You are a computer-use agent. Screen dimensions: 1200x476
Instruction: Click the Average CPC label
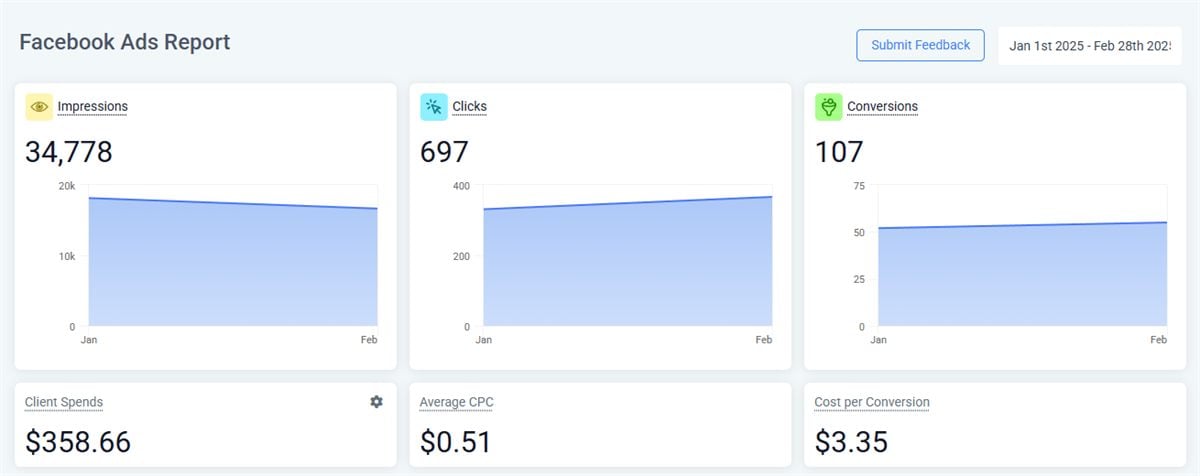click(x=457, y=402)
